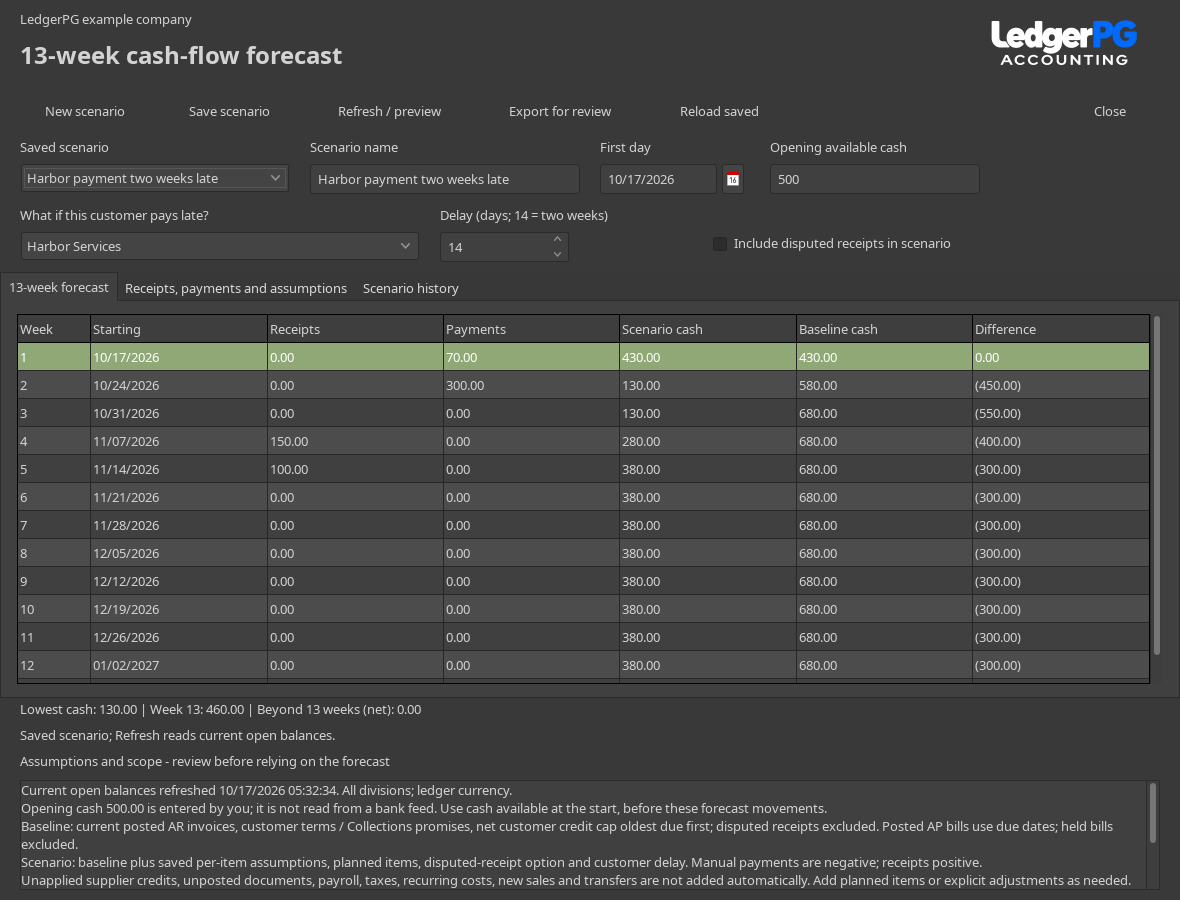Open Receipts, payments and assumptions tab
Screen dimensions: 1180x900
coord(236,288)
